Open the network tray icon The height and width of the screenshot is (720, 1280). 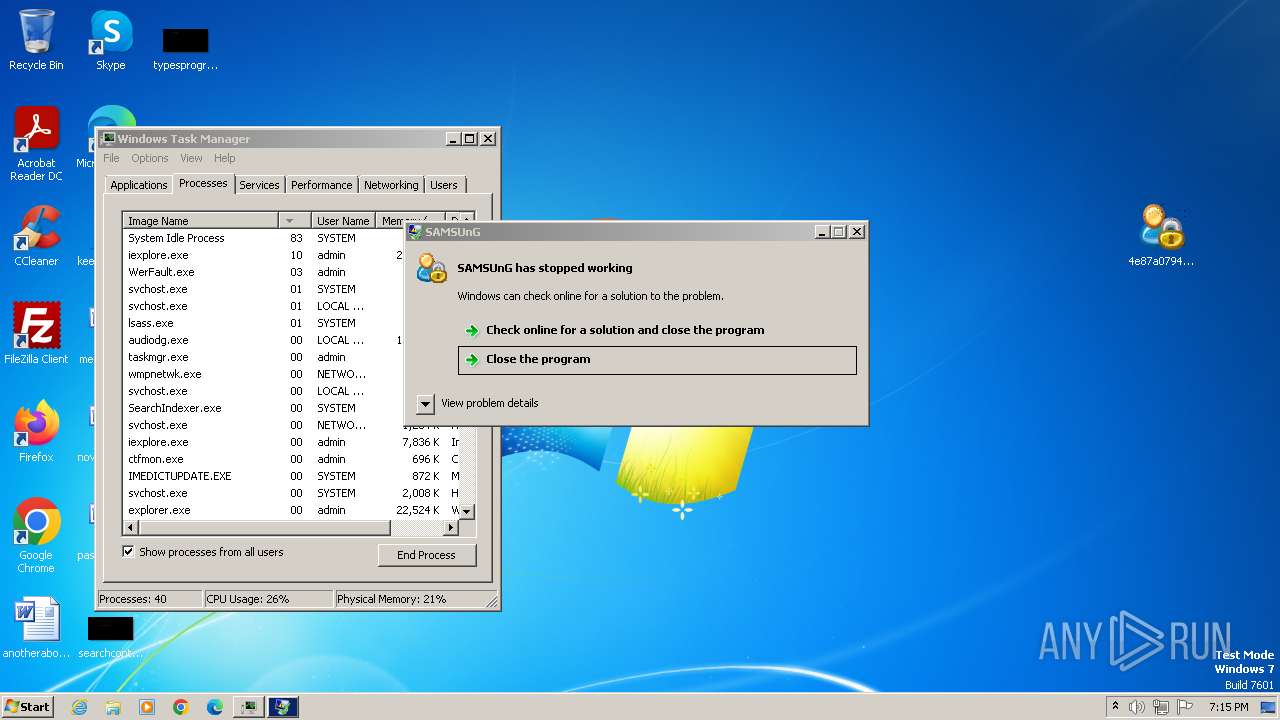point(1161,707)
